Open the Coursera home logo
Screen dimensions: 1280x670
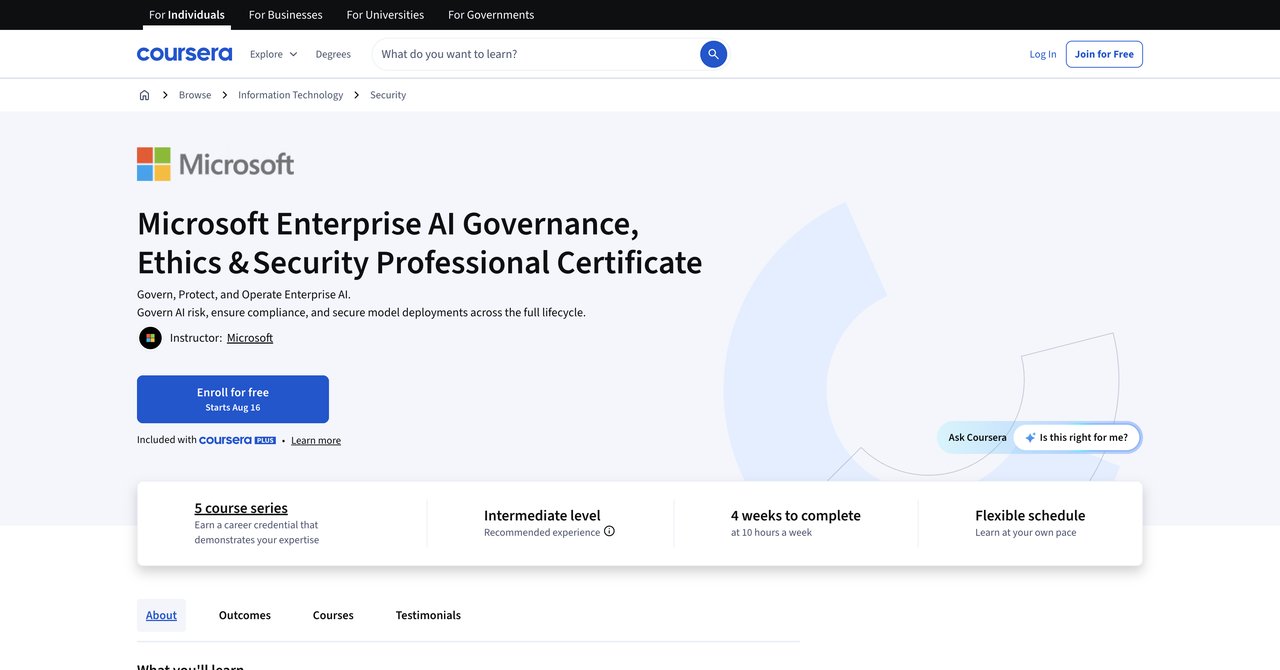click(x=184, y=54)
